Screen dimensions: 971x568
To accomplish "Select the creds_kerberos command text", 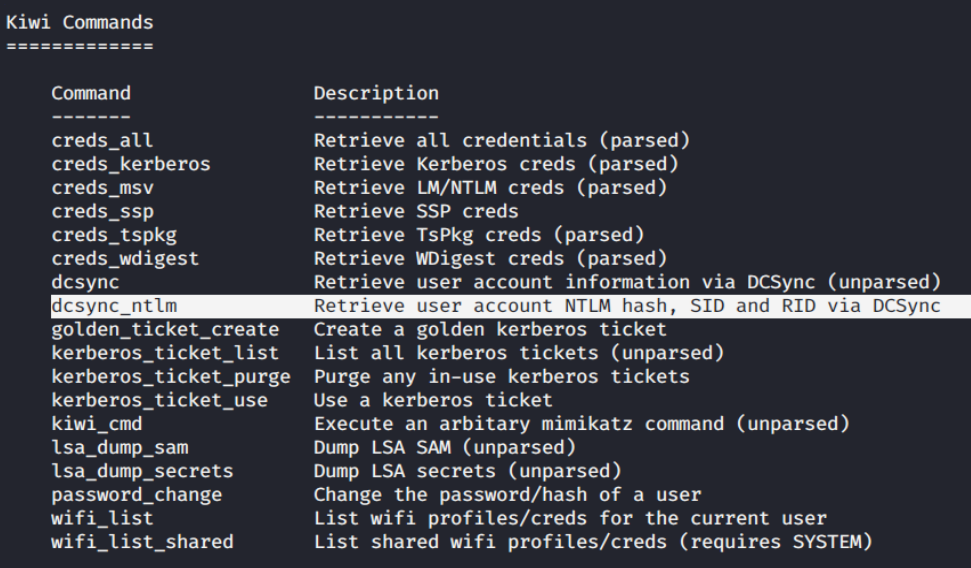I will [x=131, y=164].
